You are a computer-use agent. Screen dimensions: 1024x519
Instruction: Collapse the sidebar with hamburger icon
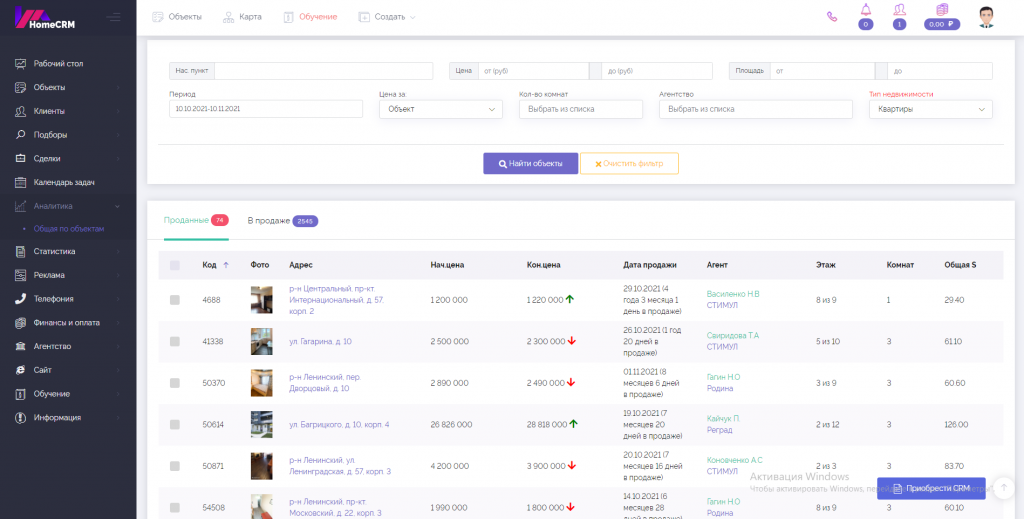(113, 16)
